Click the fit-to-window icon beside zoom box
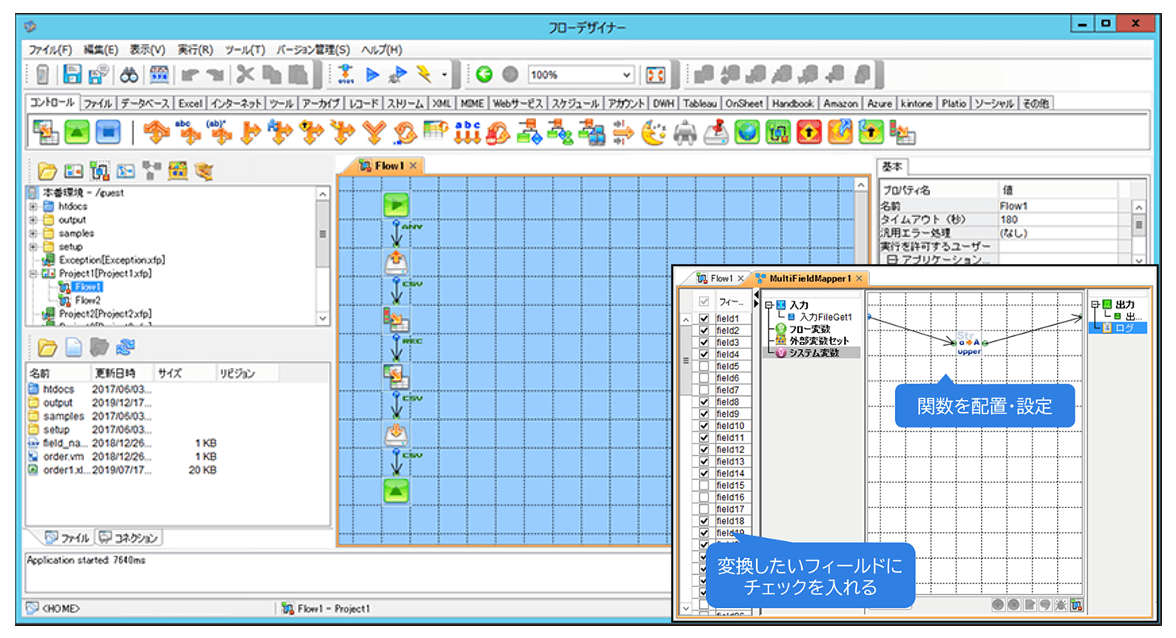Image resolution: width=1176 pixels, height=638 pixels. coord(655,75)
